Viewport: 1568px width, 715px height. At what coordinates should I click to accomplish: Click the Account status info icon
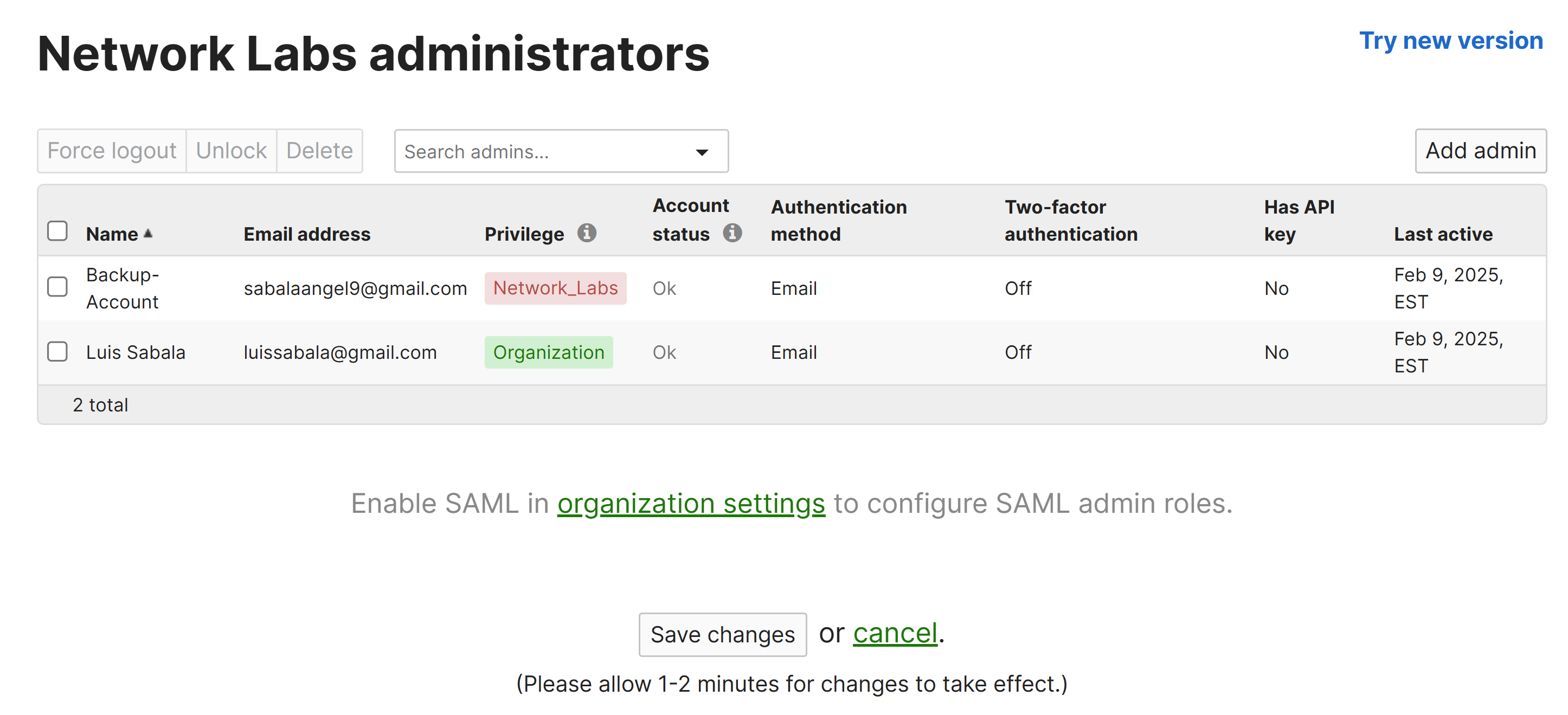(731, 233)
